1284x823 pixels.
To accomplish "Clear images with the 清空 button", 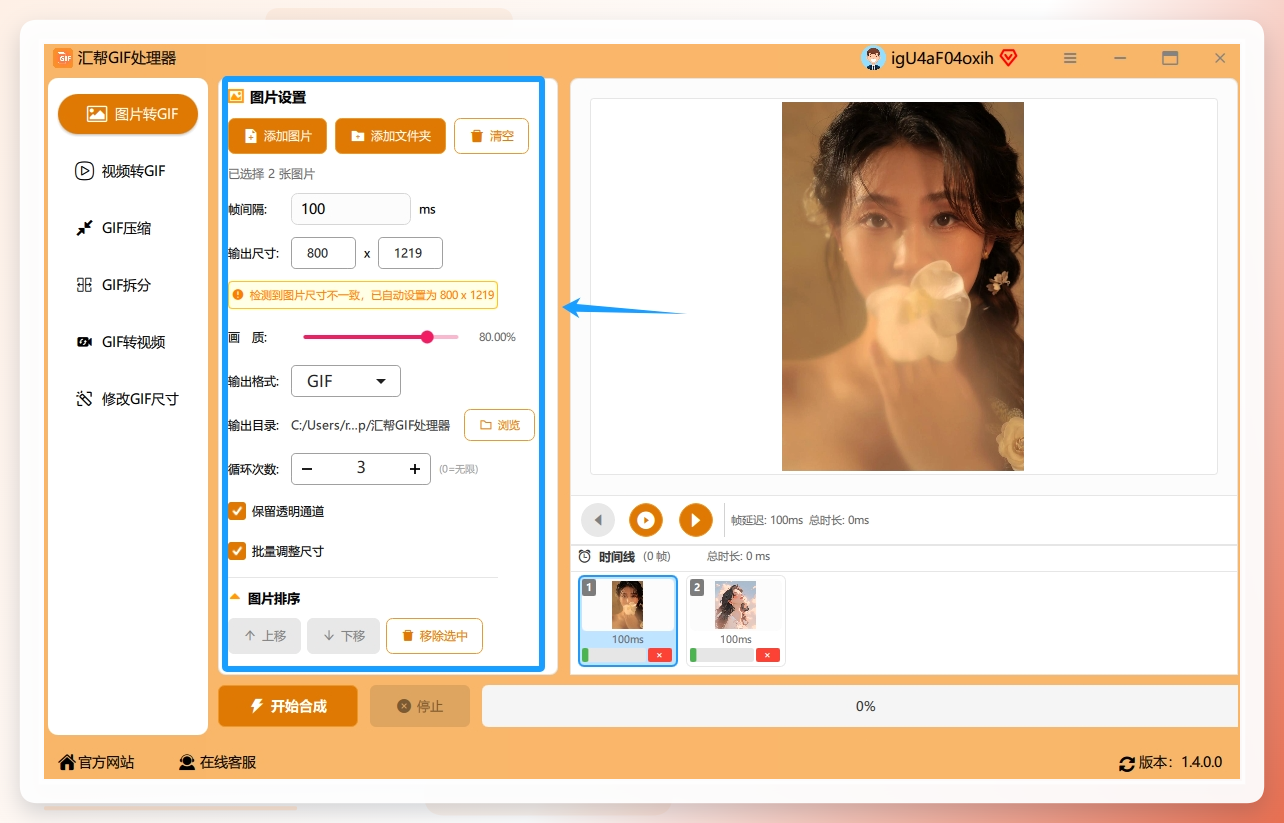I will tap(491, 136).
